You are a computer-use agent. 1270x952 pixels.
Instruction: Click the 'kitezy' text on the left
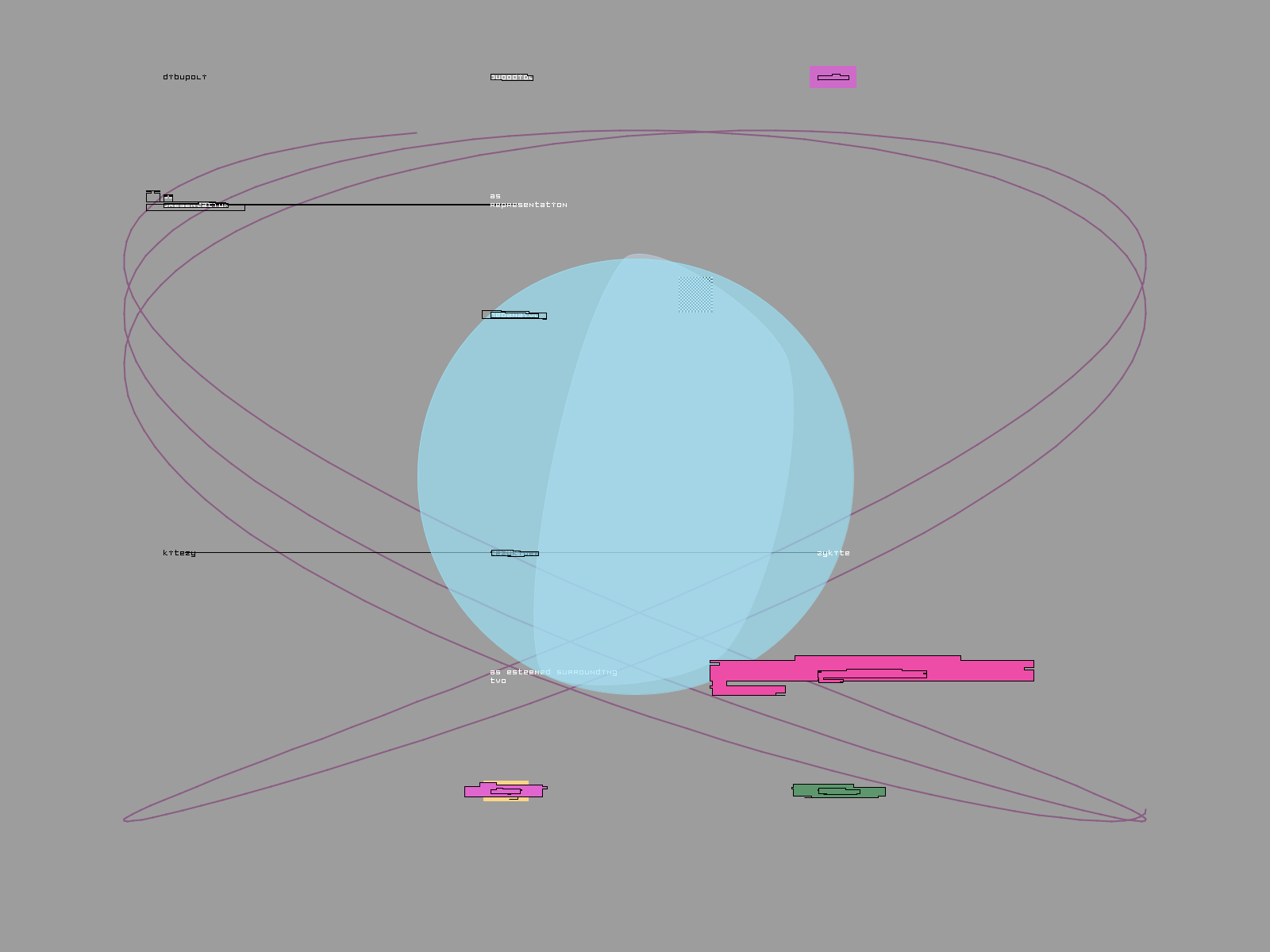(x=179, y=553)
